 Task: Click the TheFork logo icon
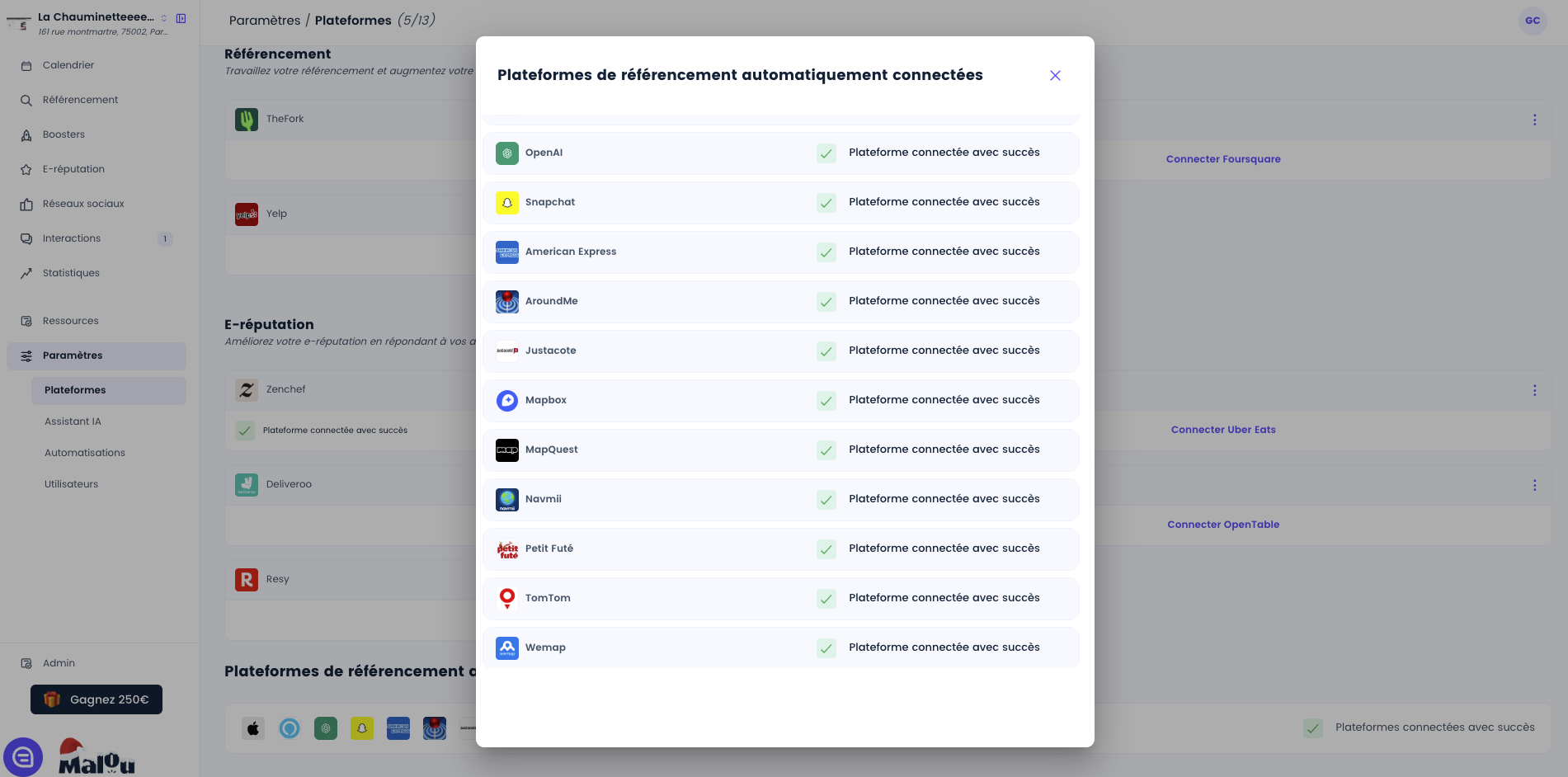247,120
